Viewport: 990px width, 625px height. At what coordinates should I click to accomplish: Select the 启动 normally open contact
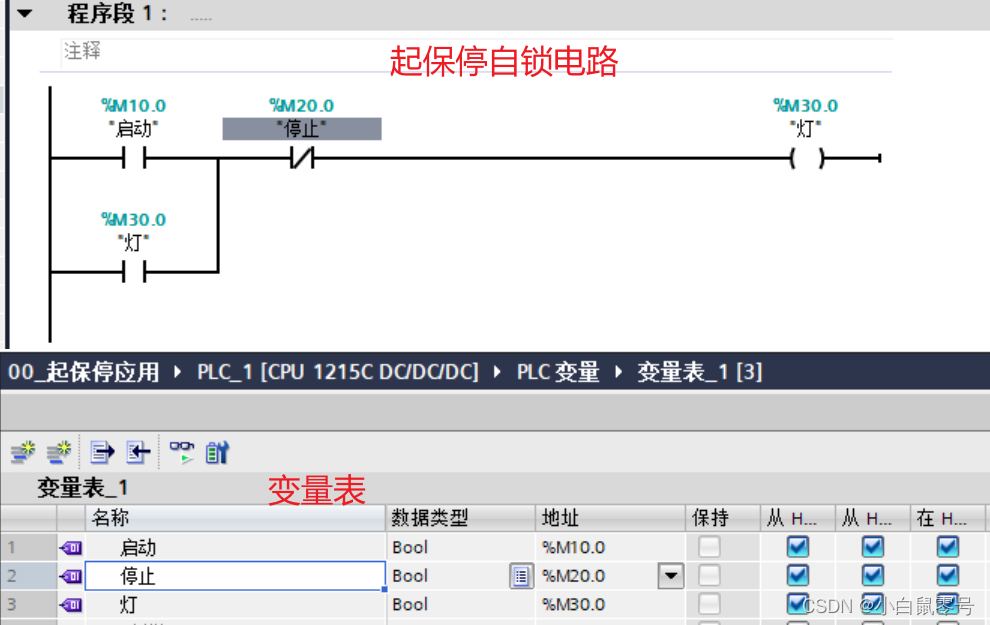click(x=134, y=158)
